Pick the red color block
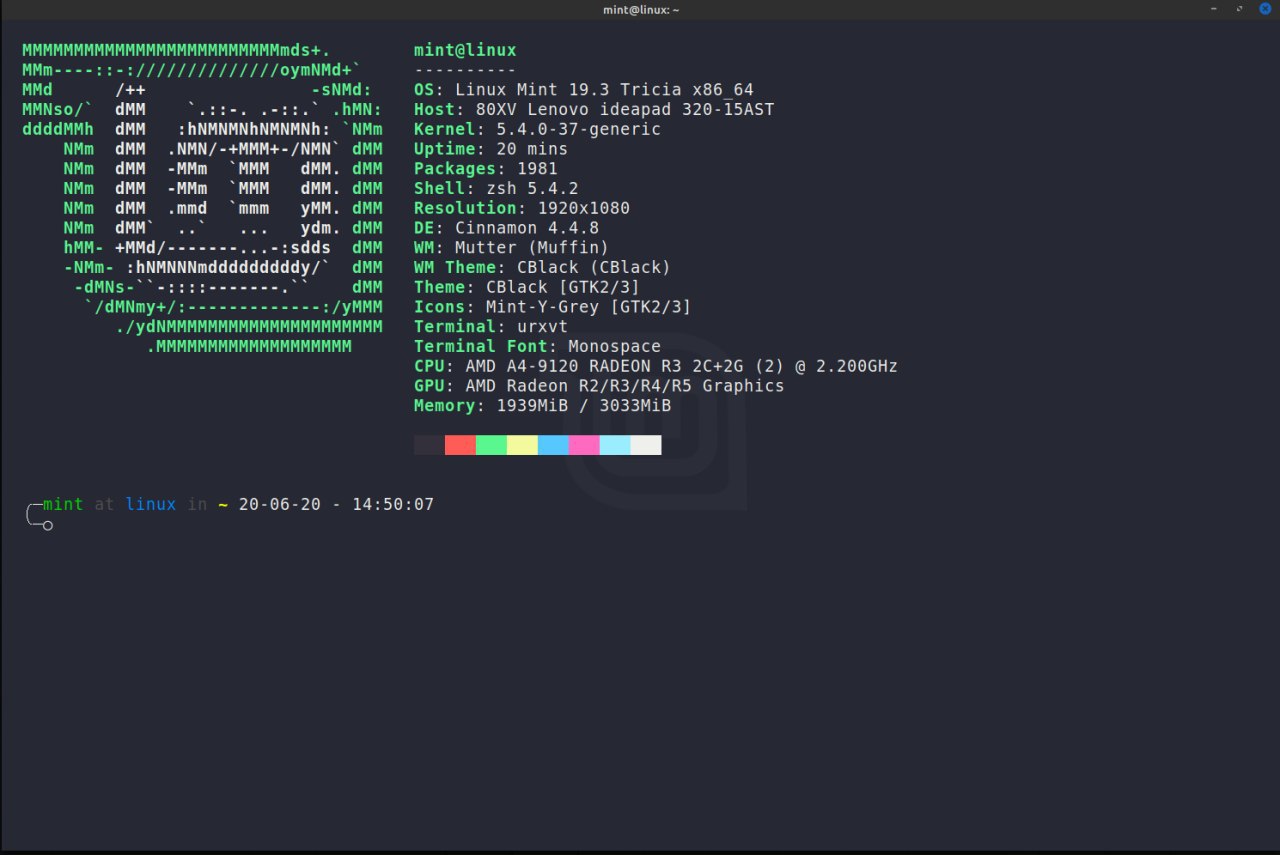This screenshot has height=855, width=1280. click(x=460, y=445)
